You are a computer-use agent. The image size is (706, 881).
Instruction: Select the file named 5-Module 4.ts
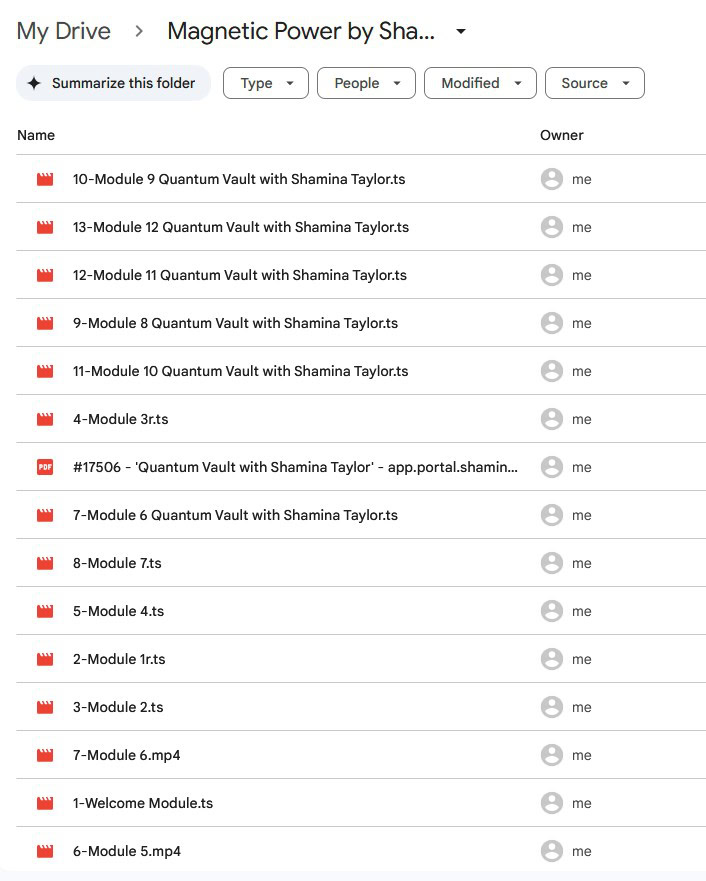119,611
